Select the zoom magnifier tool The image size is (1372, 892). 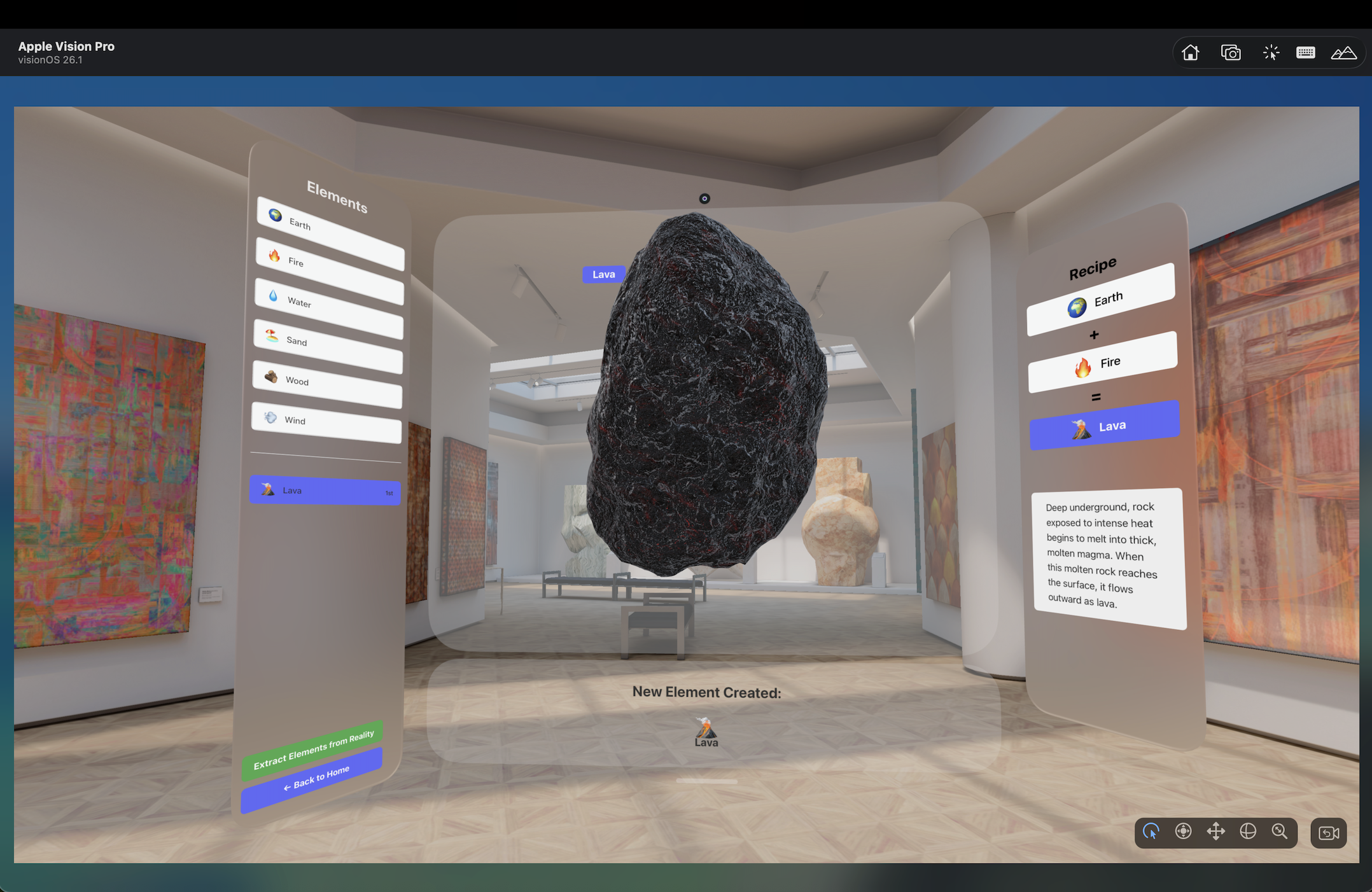point(1280,832)
